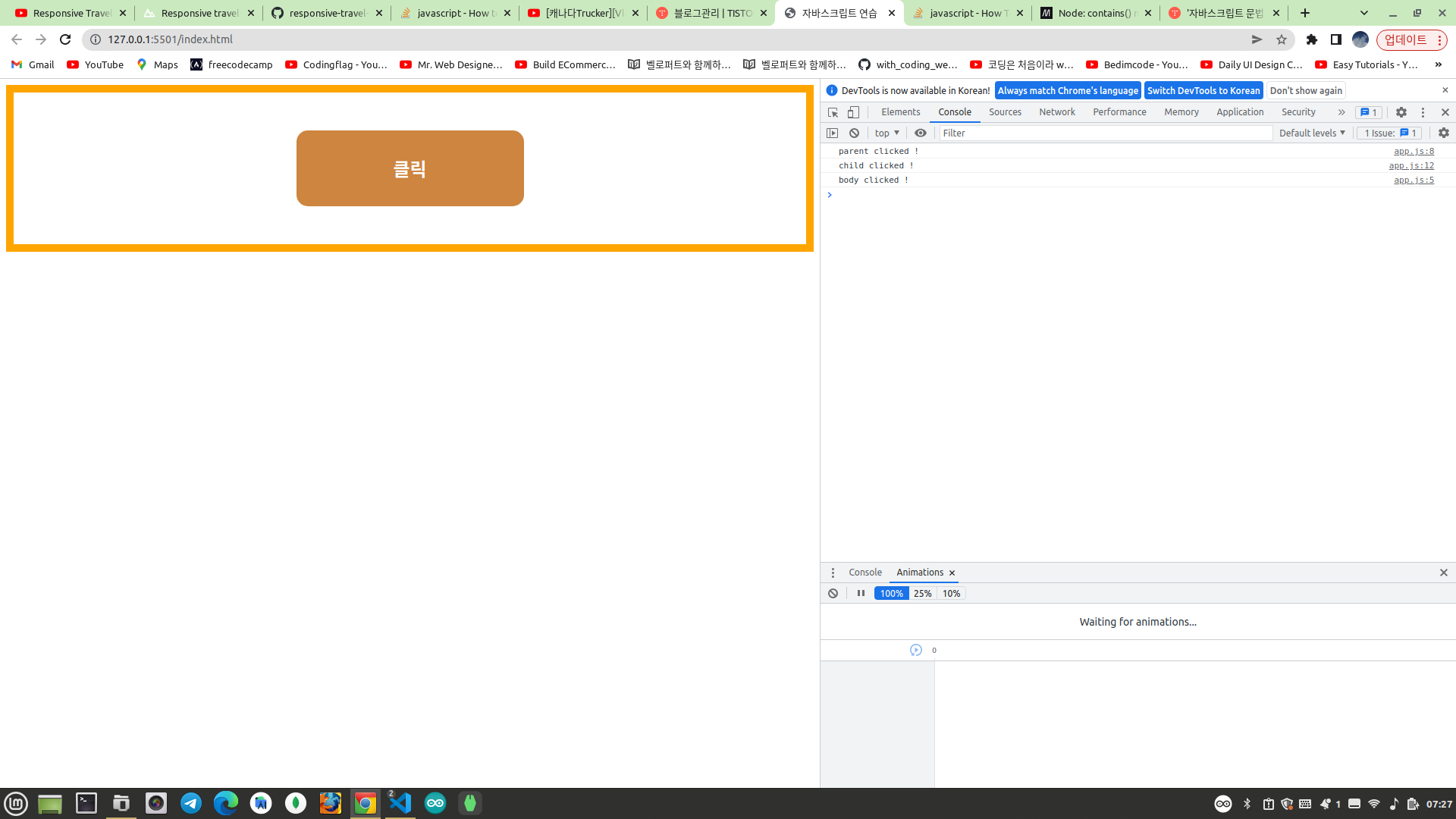Clear the console with the block icon
Screen dimensions: 1456x819
coord(854,133)
